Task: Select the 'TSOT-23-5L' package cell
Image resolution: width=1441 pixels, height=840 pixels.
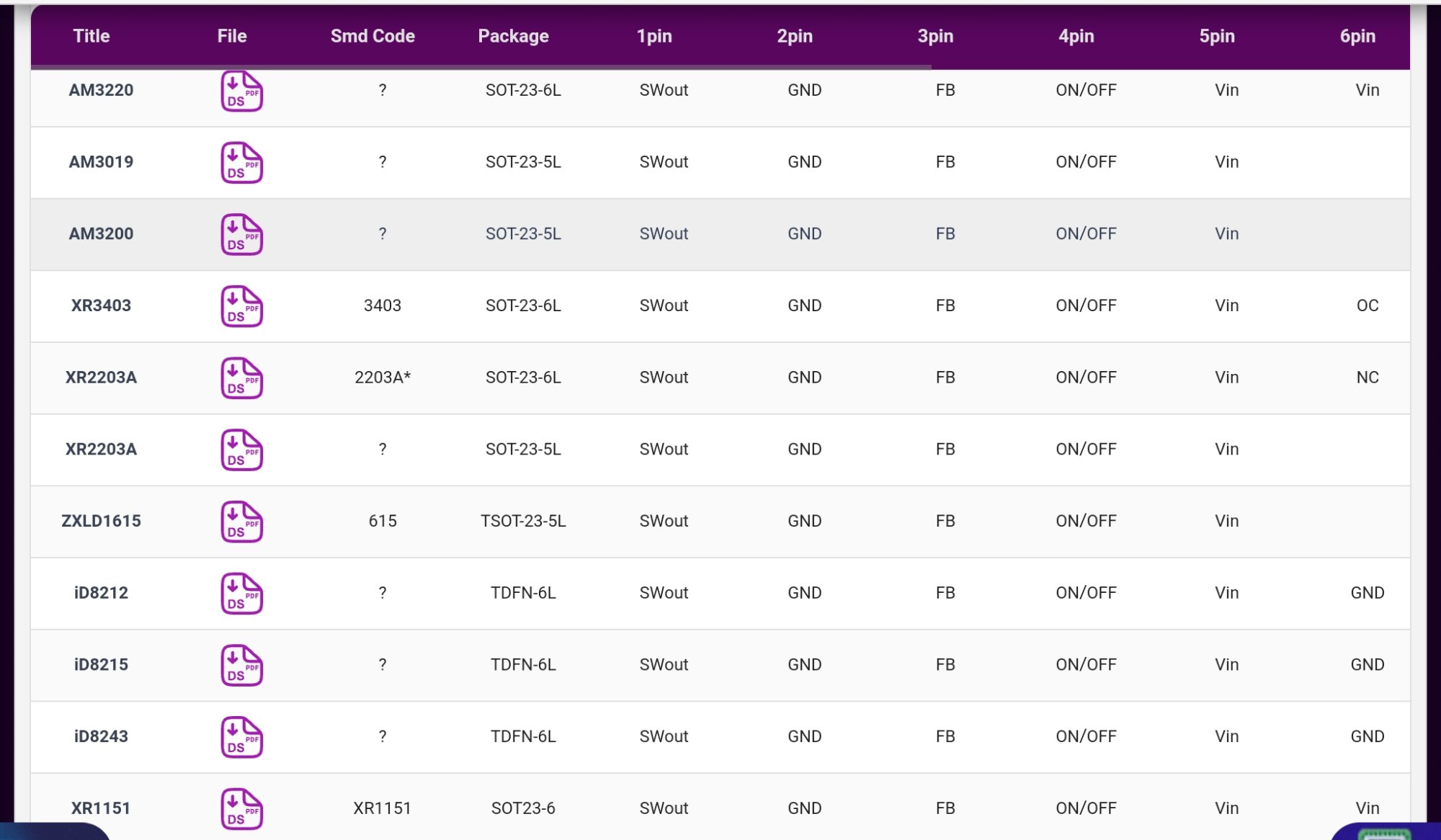Action: point(523,521)
